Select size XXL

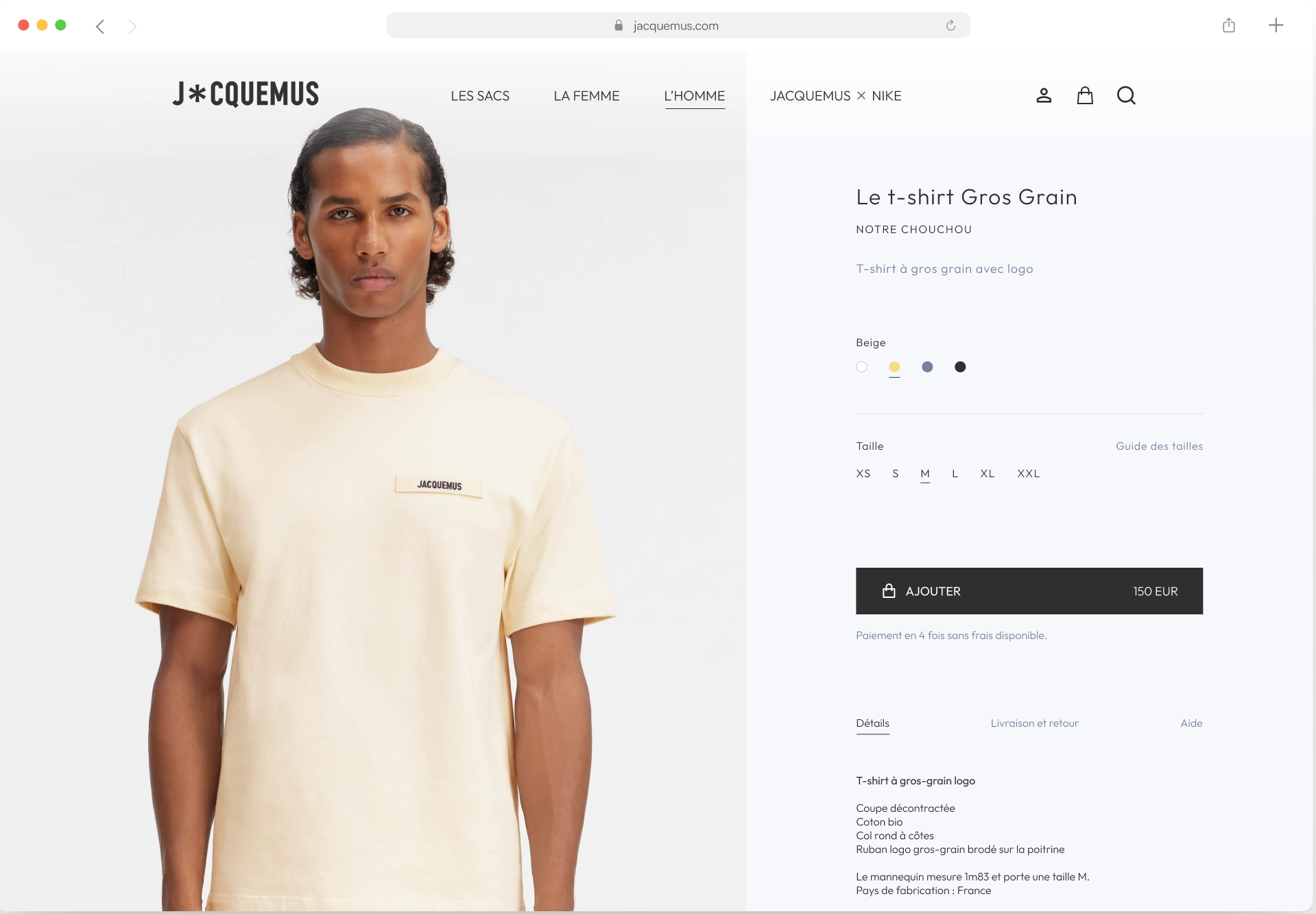click(1029, 474)
